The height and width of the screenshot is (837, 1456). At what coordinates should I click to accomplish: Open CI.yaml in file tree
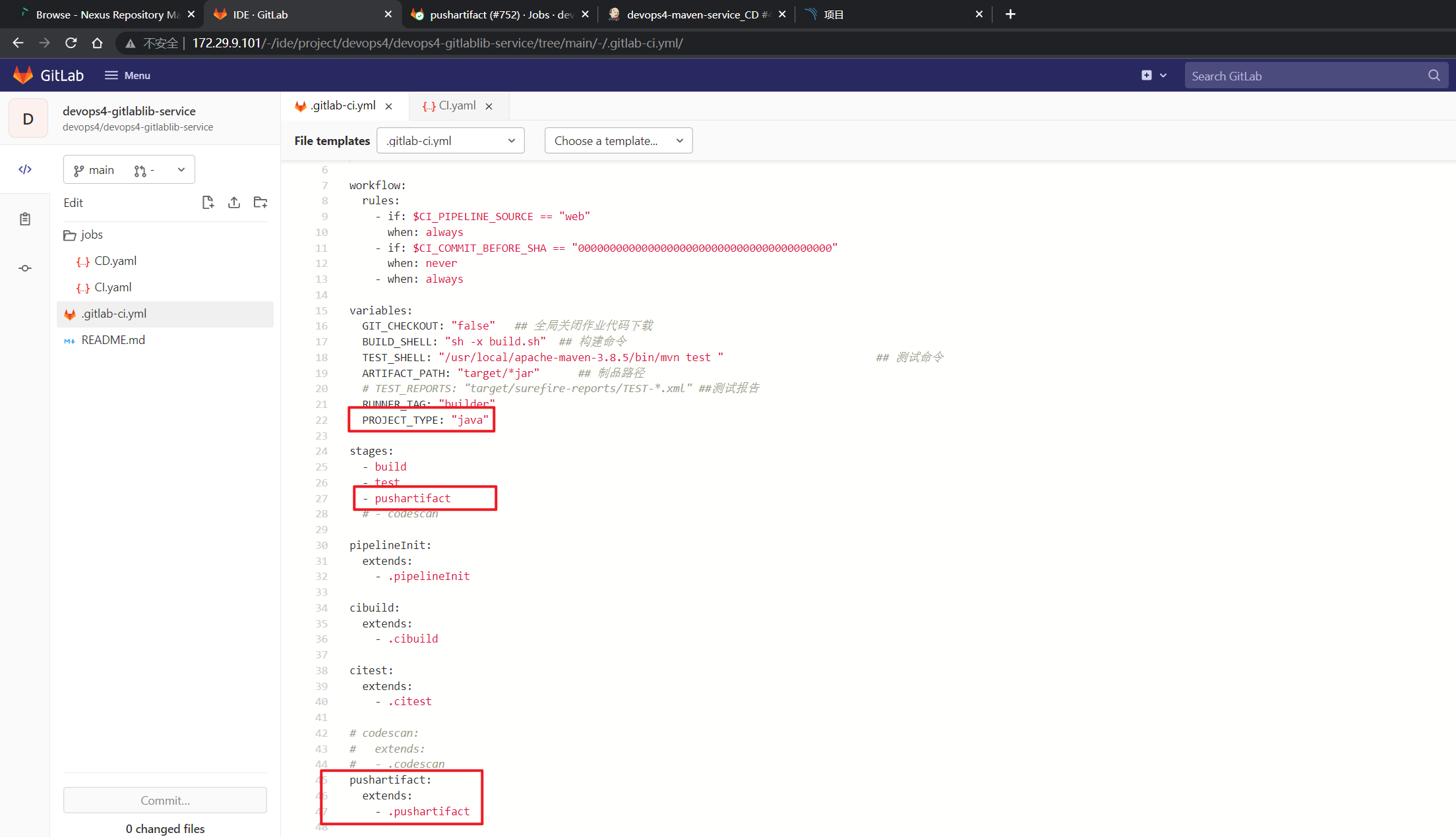[x=166, y=287]
